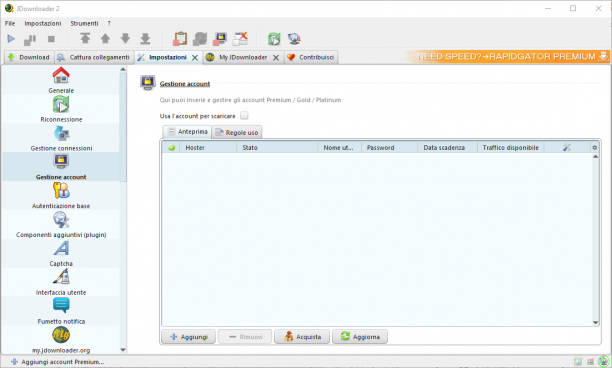The height and width of the screenshot is (368, 612).
Task: Switch to Regole uso sub-tab
Action: pyautogui.click(x=237, y=133)
